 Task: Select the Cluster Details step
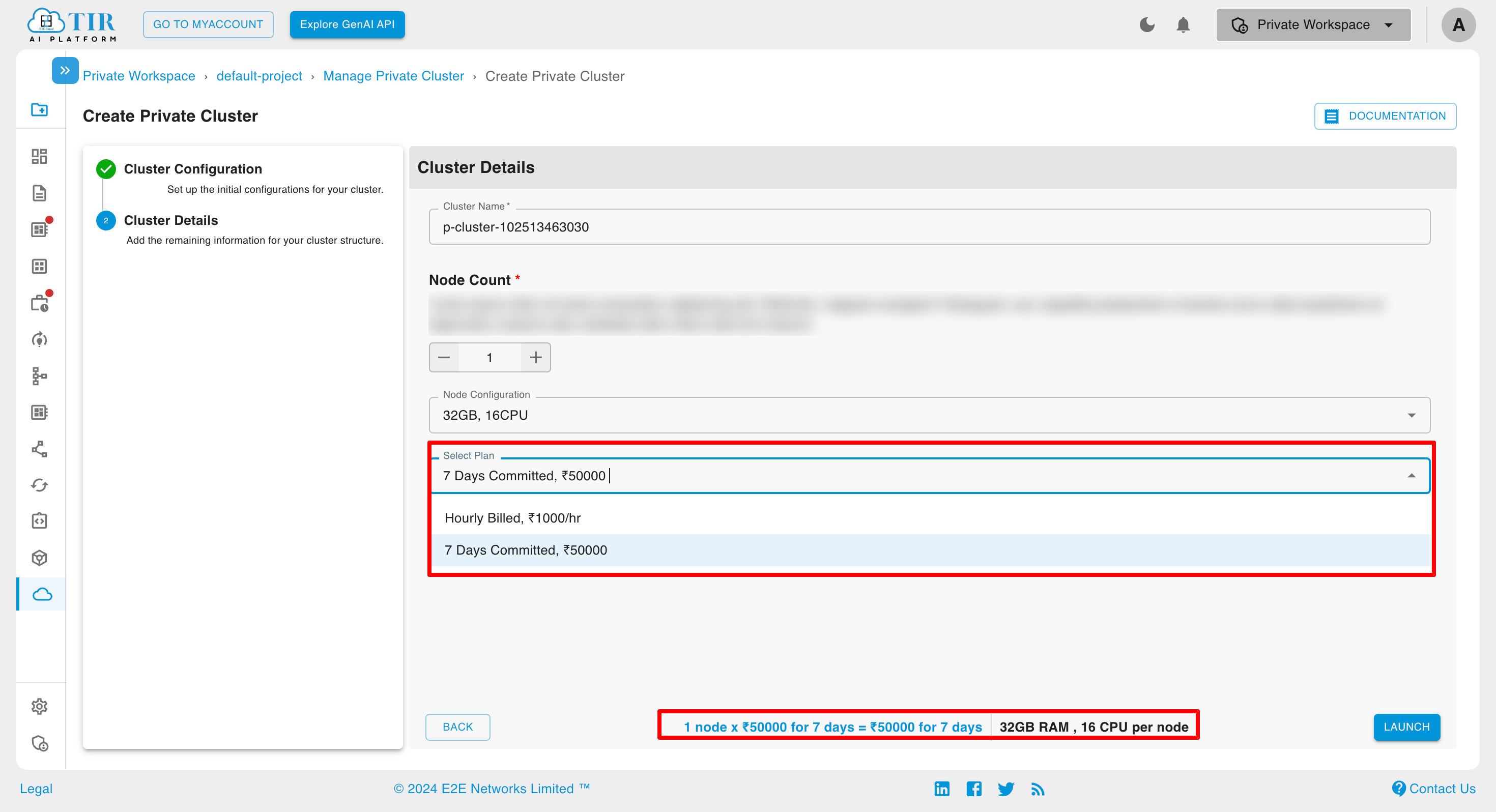pos(171,221)
